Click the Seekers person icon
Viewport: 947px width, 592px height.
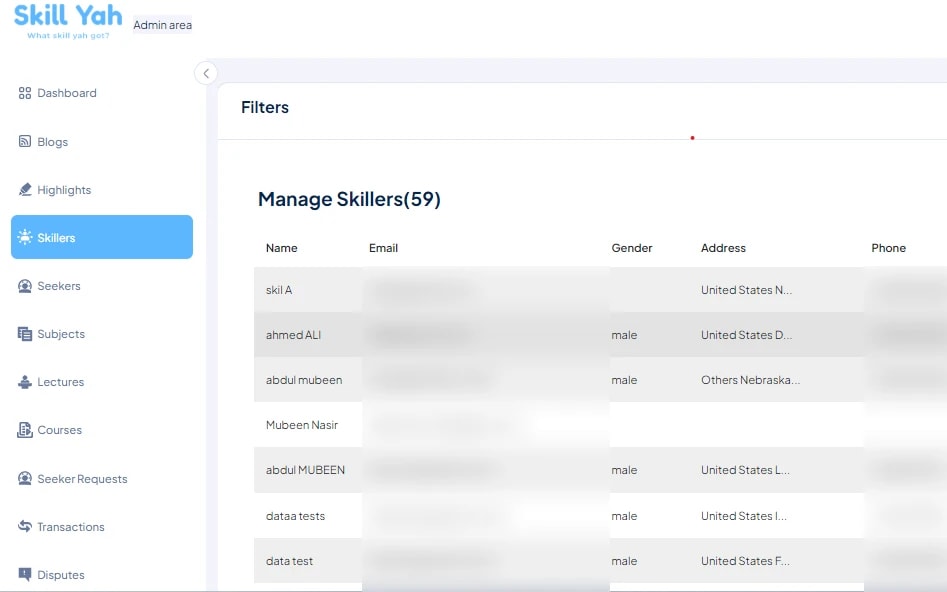pos(25,286)
